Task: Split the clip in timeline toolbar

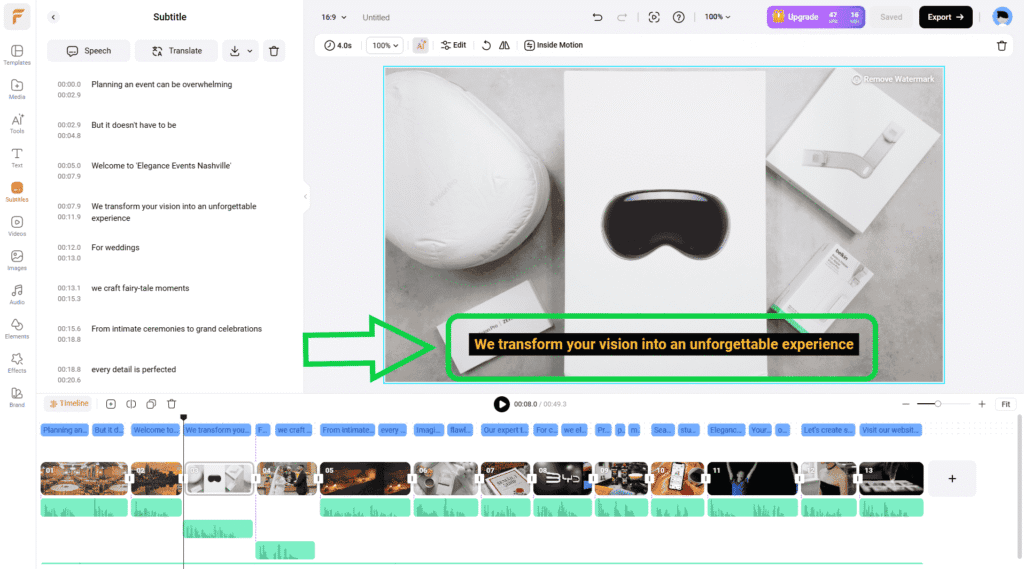Action: pyautogui.click(x=131, y=404)
